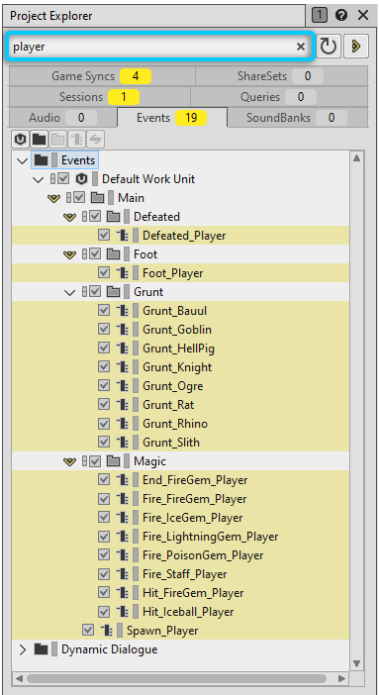Image resolution: width=379 pixels, height=695 pixels.
Task: Select the Events tab
Action: click(x=172, y=118)
